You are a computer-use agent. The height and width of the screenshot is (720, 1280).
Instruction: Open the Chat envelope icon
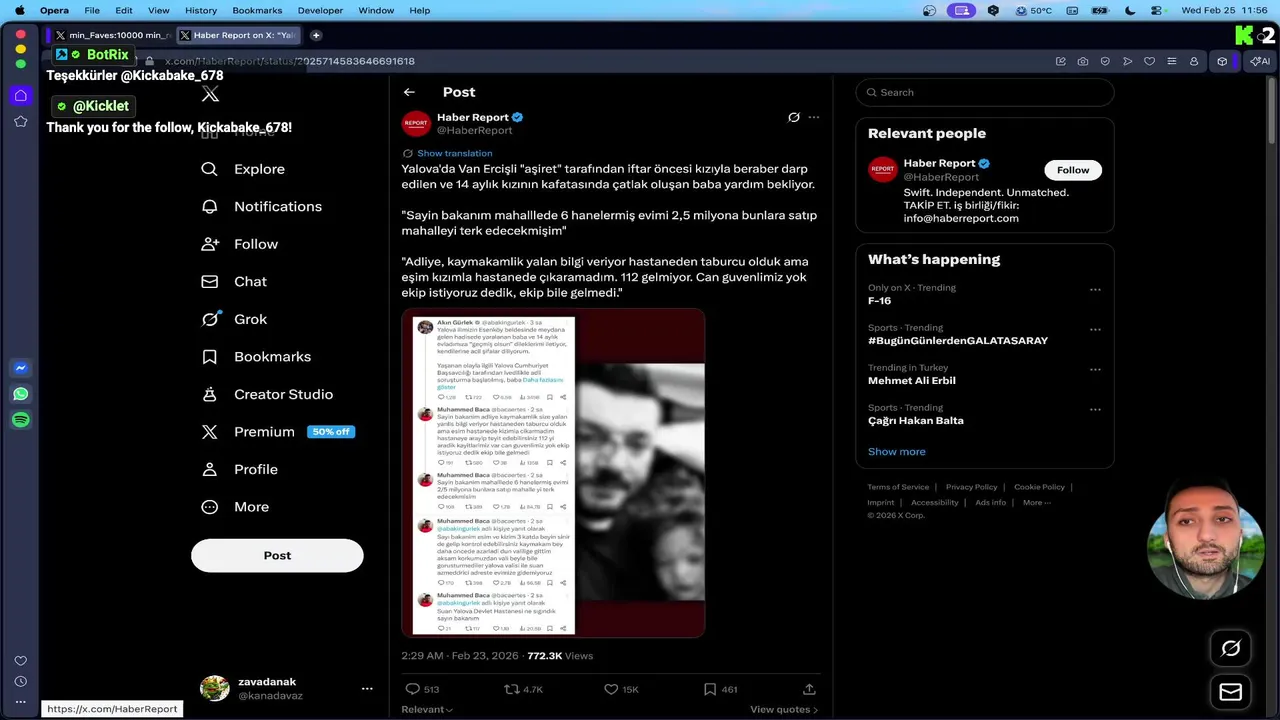click(209, 281)
